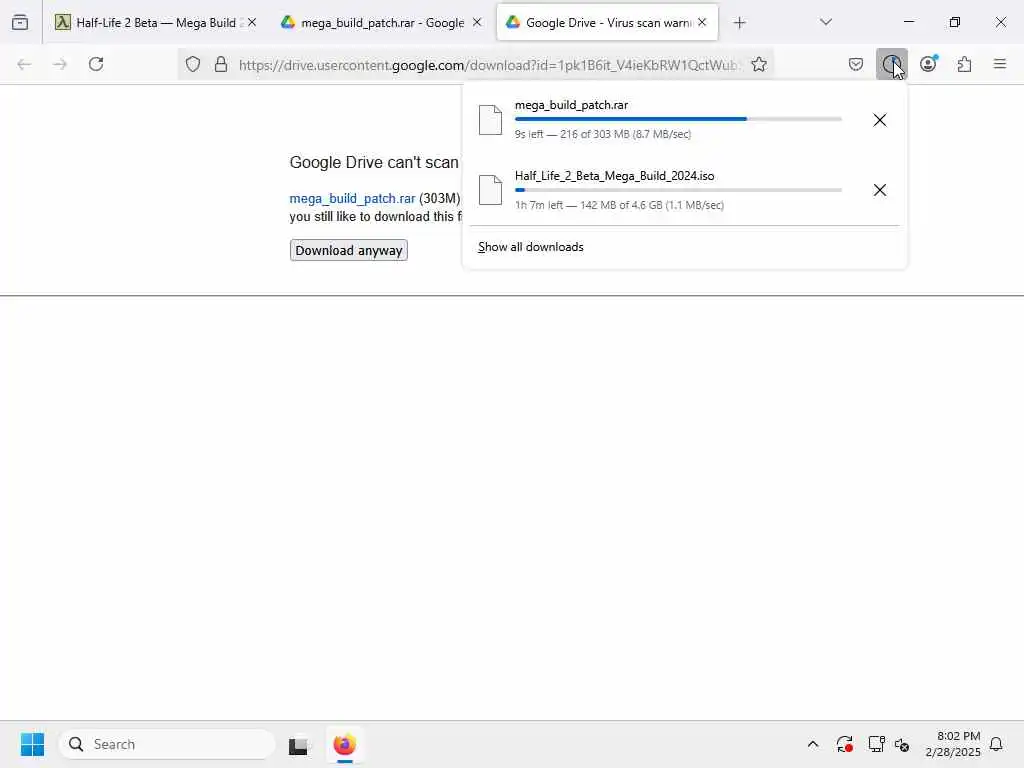Save page to Pocket
The height and width of the screenshot is (768, 1024).
tap(856, 64)
